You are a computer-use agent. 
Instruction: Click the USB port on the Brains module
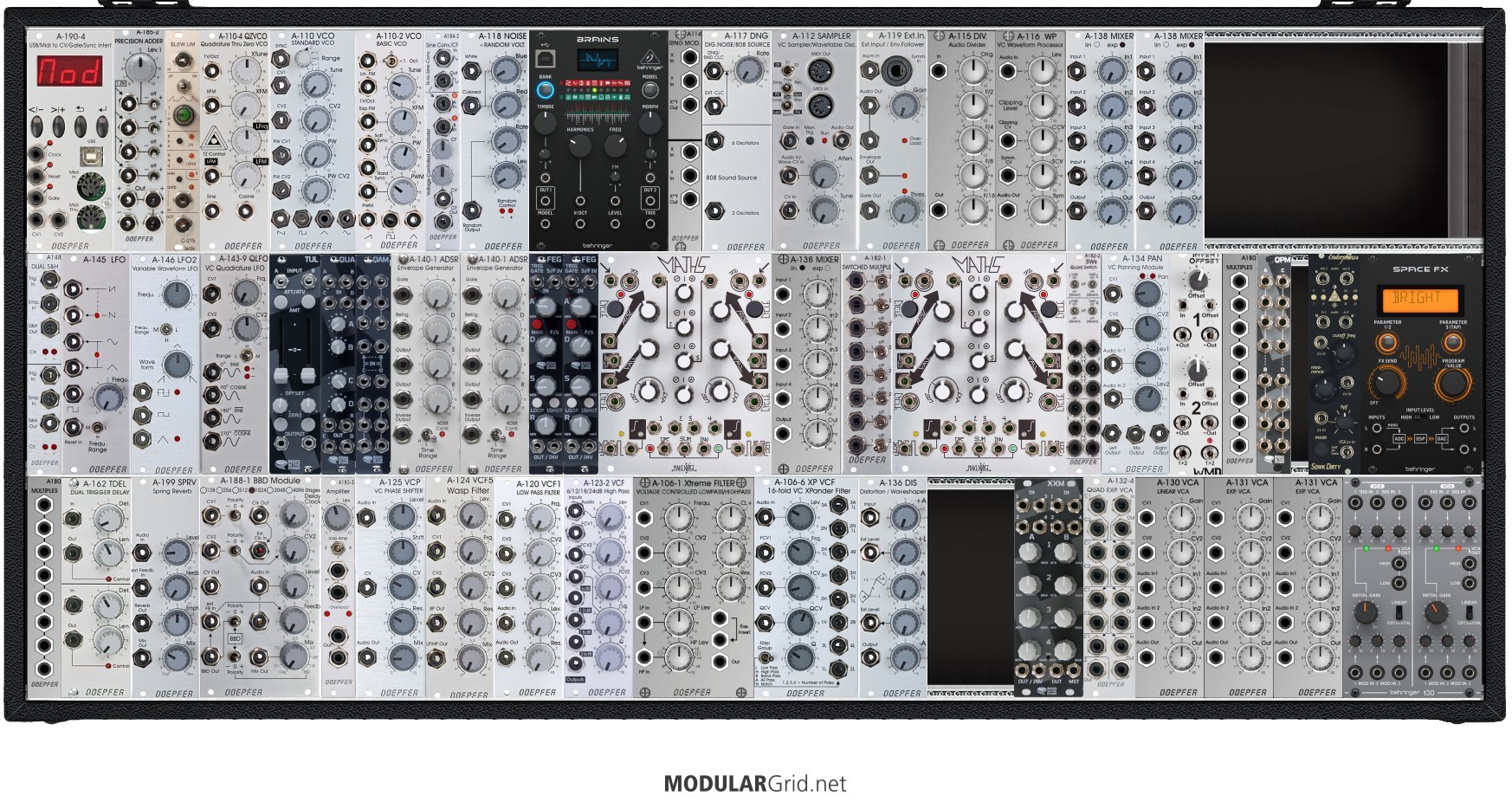(546, 58)
